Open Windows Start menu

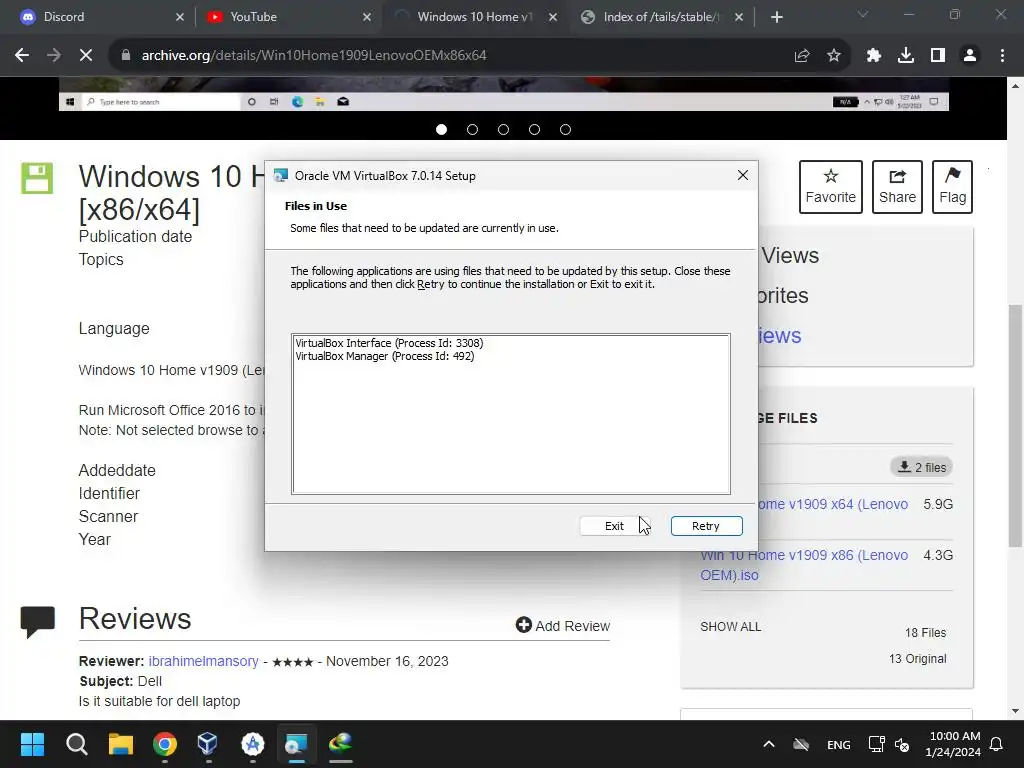pyautogui.click(x=32, y=744)
